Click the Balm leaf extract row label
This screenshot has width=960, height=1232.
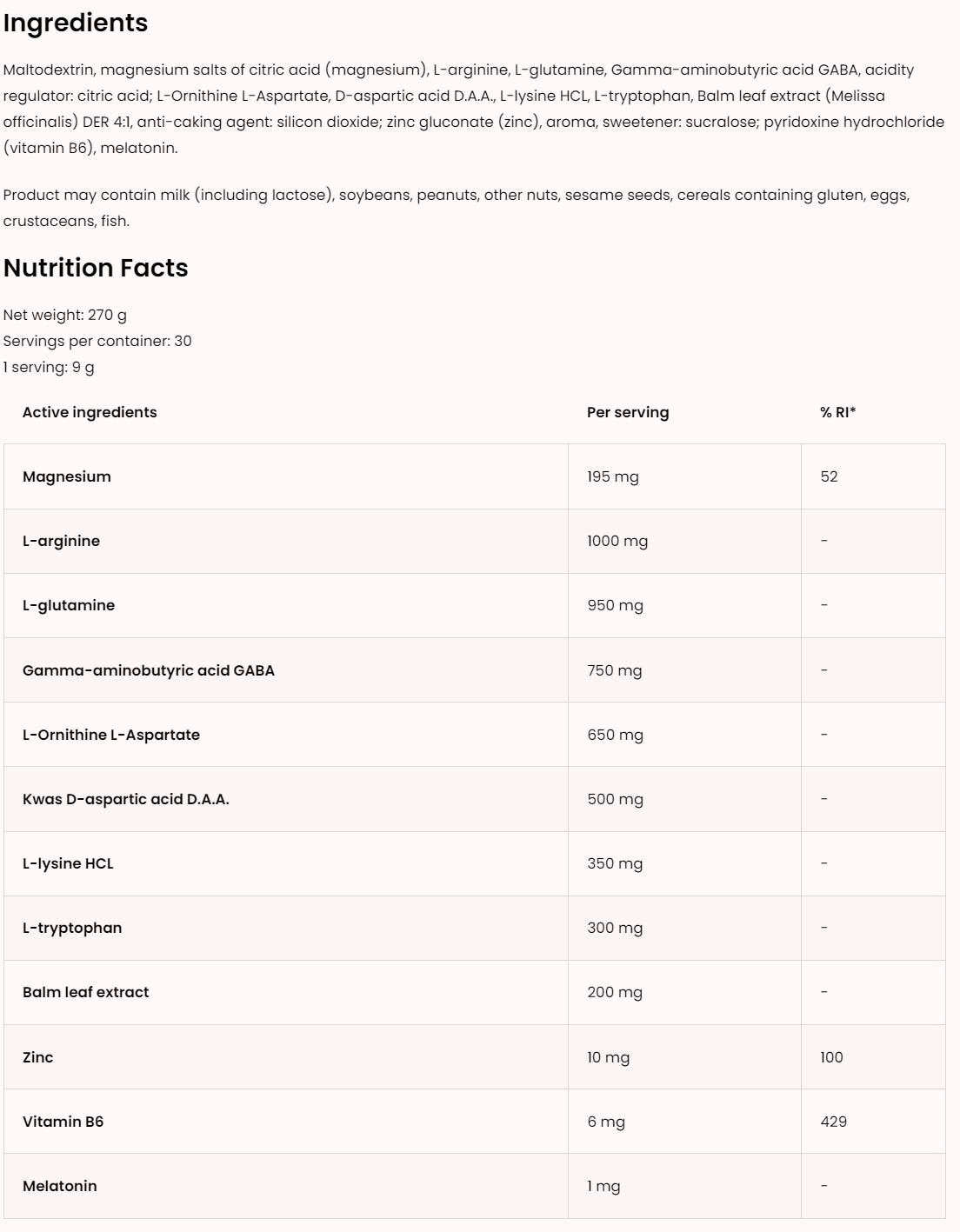click(x=86, y=992)
